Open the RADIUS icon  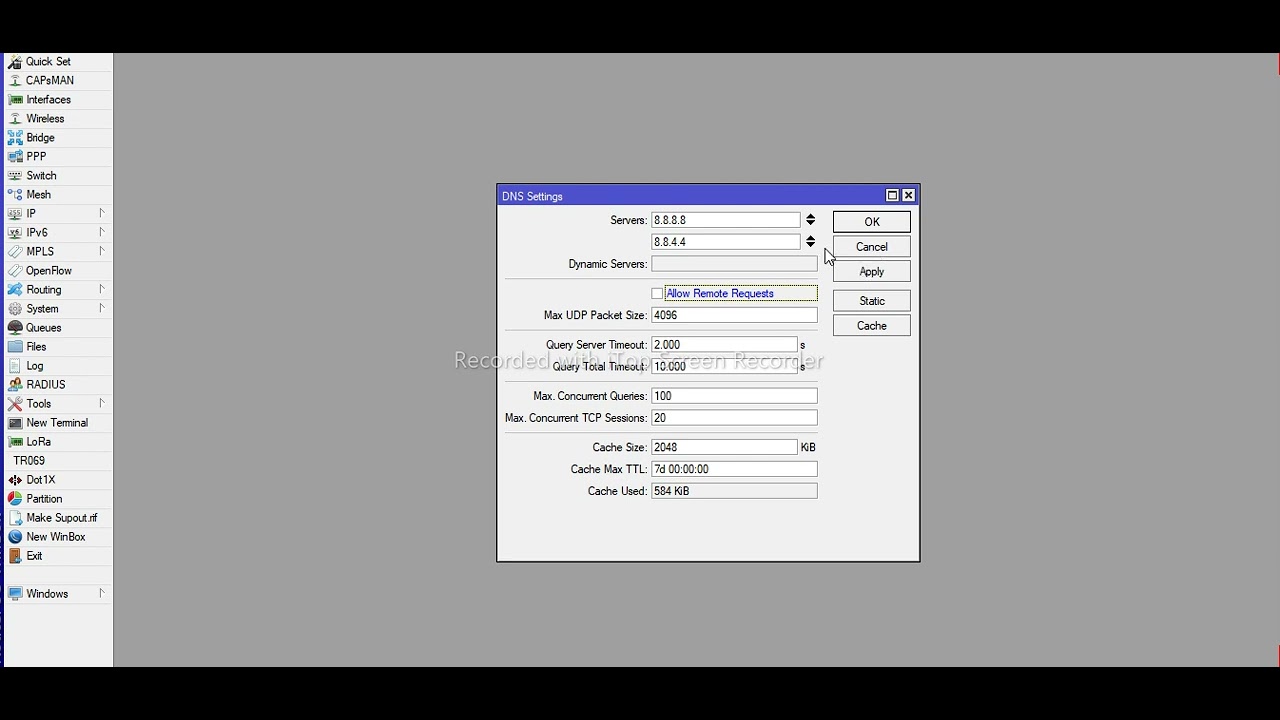point(15,385)
